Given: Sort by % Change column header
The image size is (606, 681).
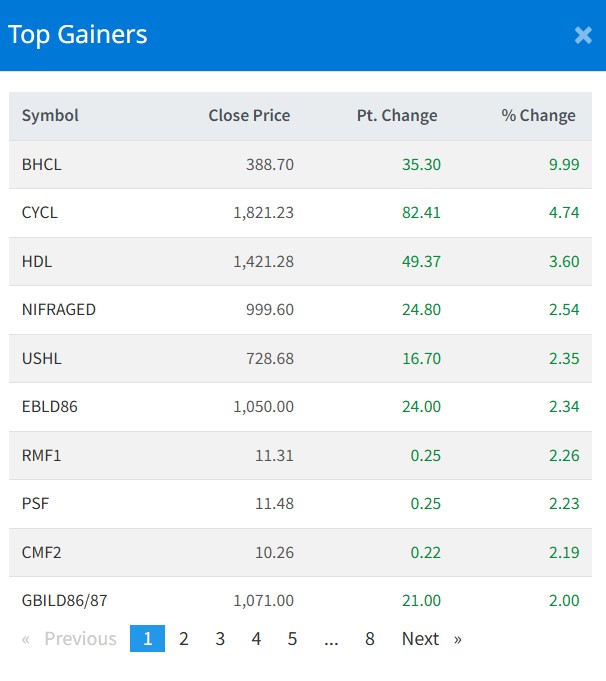Looking at the screenshot, I should 538,115.
